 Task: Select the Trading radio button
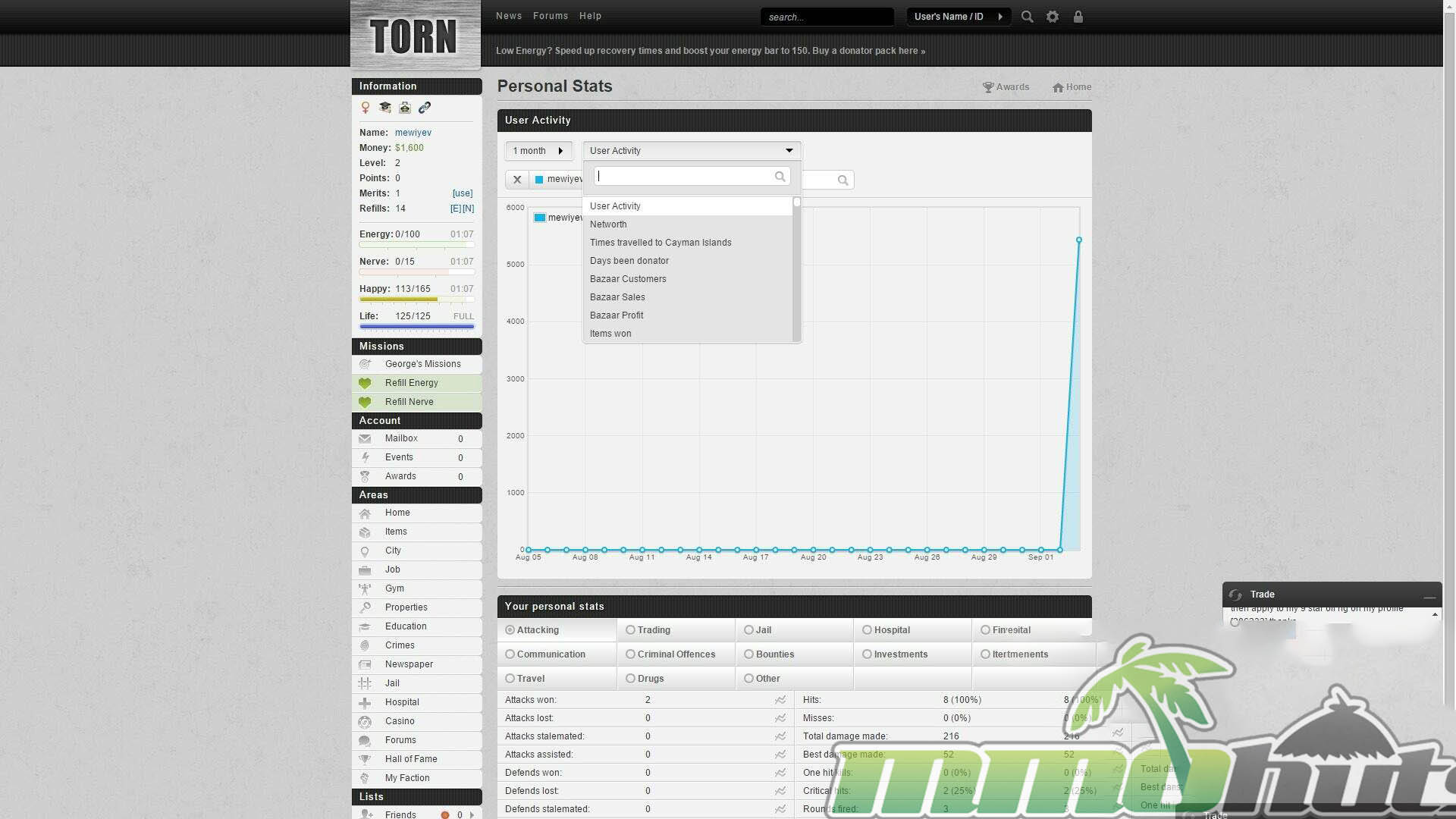tap(630, 630)
